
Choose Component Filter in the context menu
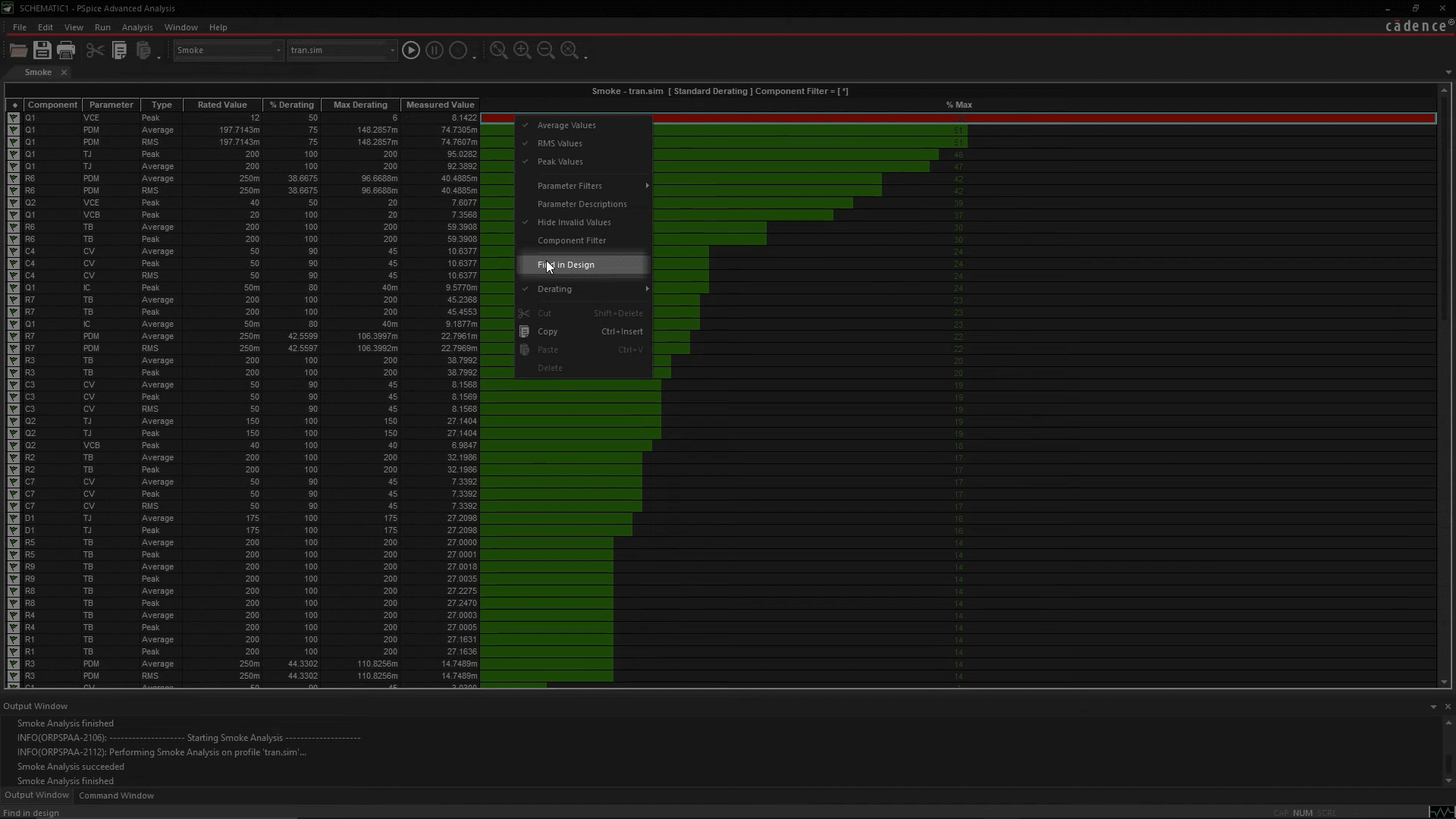coord(583,240)
